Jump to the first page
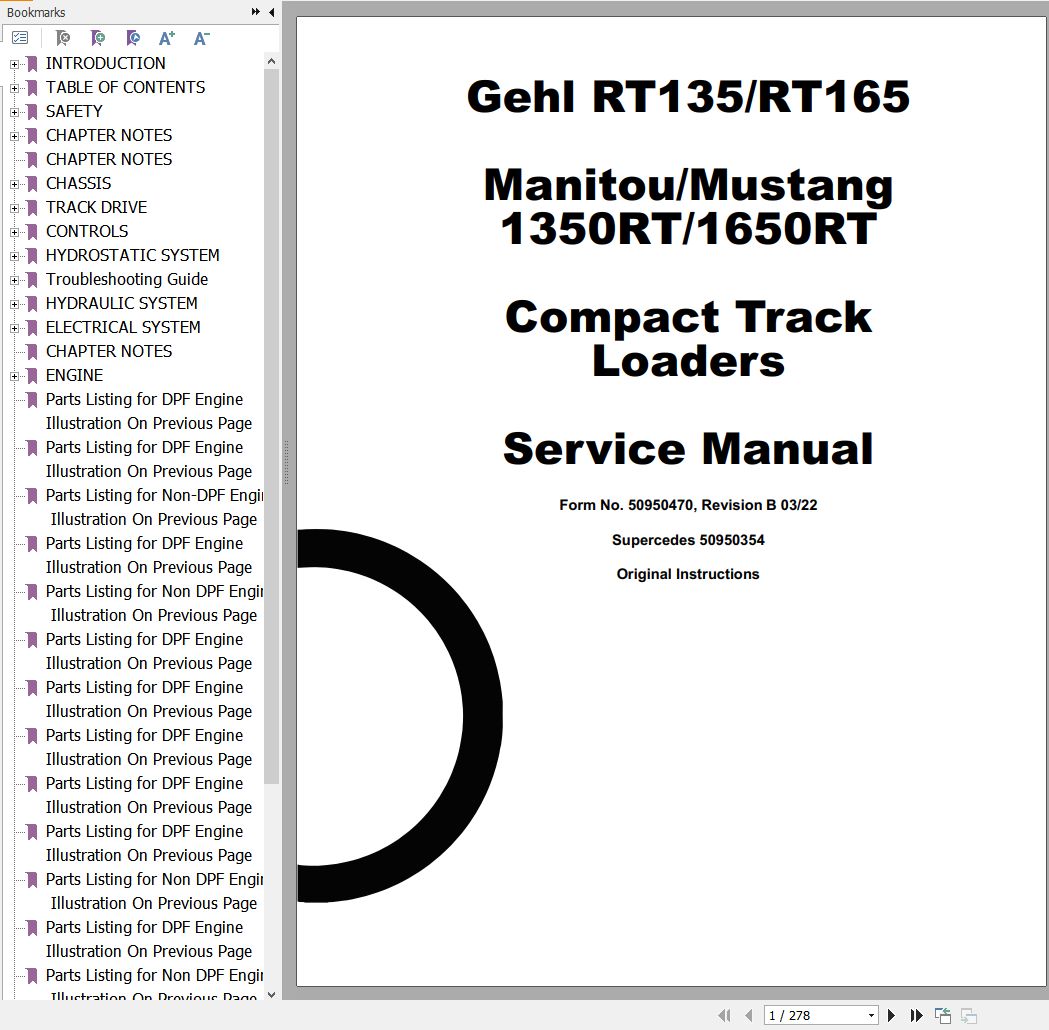The height and width of the screenshot is (1030, 1049). (724, 1015)
